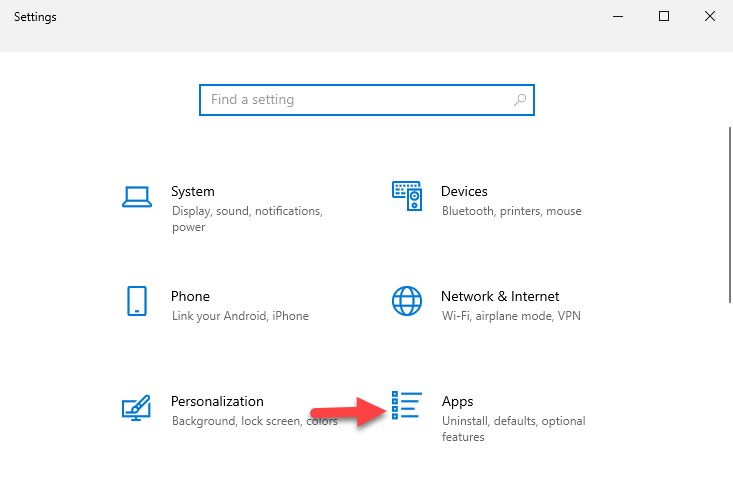Click the magnifier search icon
733x483 pixels.
pos(520,100)
